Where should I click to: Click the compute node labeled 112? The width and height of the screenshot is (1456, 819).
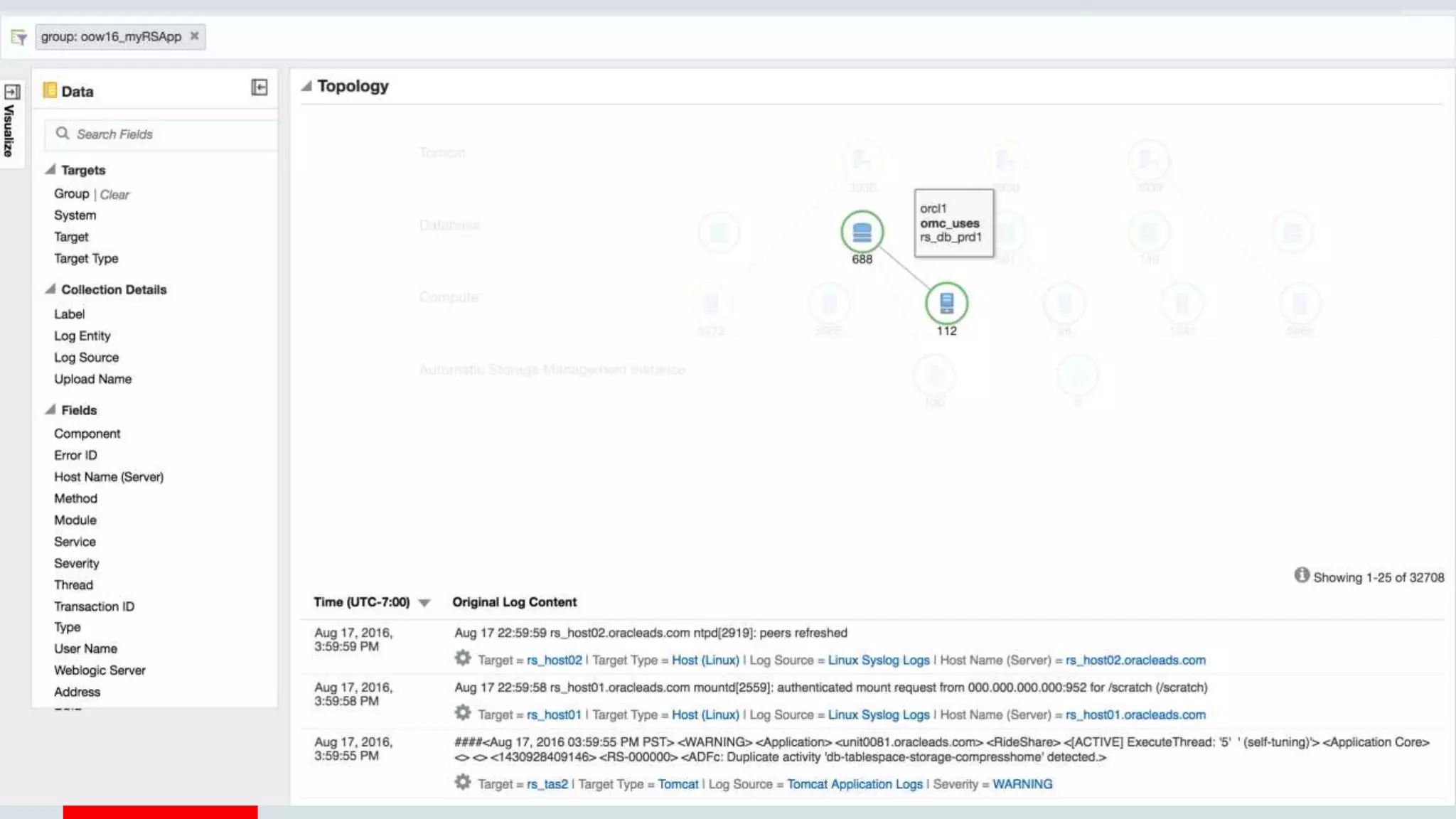point(946,304)
